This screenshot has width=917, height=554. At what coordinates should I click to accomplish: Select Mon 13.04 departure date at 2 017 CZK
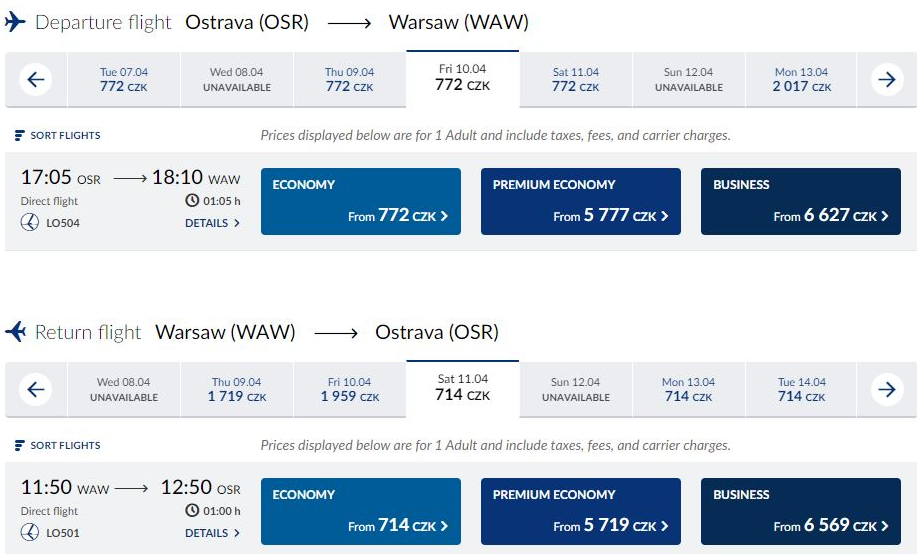pos(801,80)
